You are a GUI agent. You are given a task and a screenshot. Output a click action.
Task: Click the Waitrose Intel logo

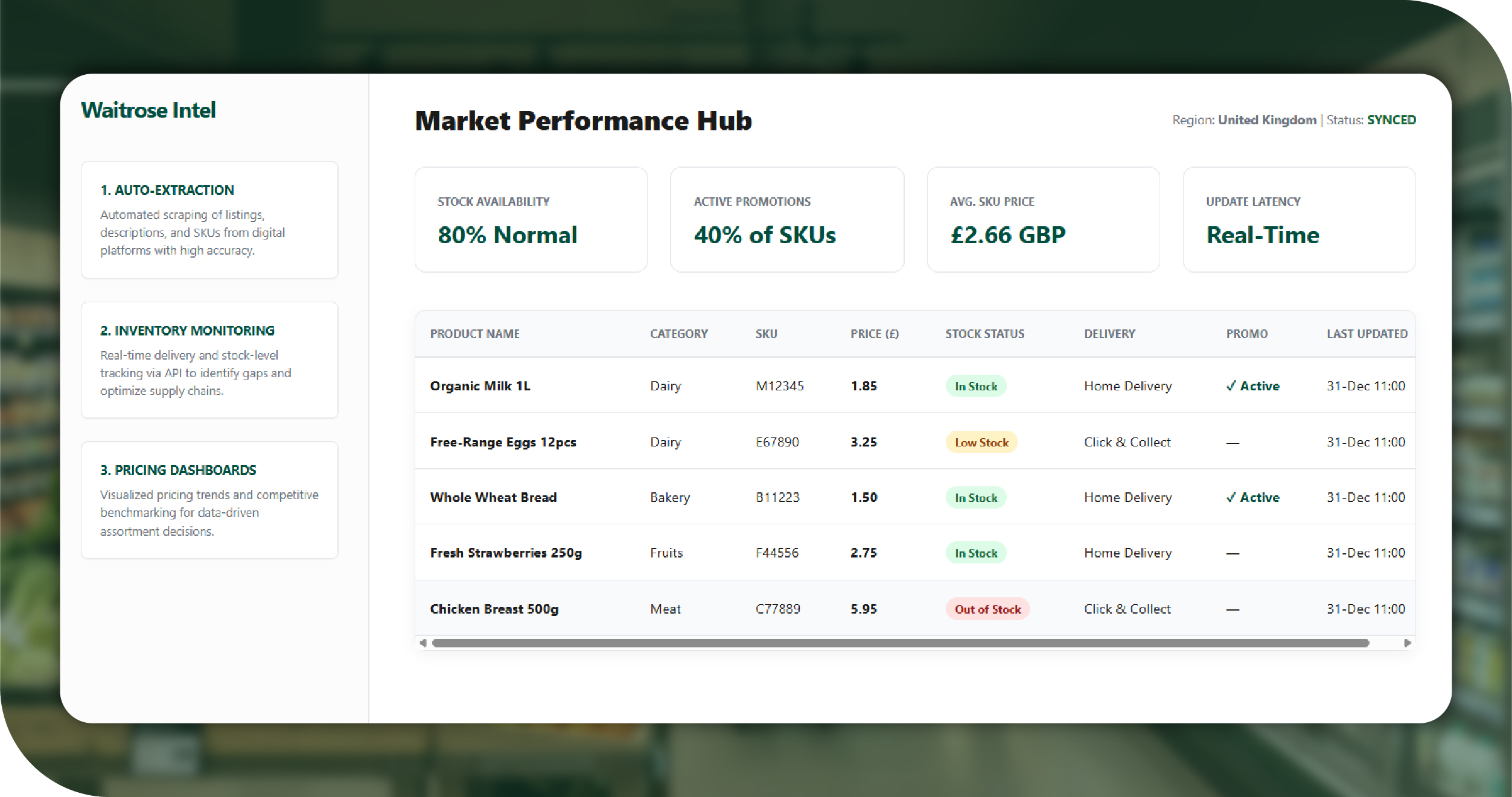[148, 110]
